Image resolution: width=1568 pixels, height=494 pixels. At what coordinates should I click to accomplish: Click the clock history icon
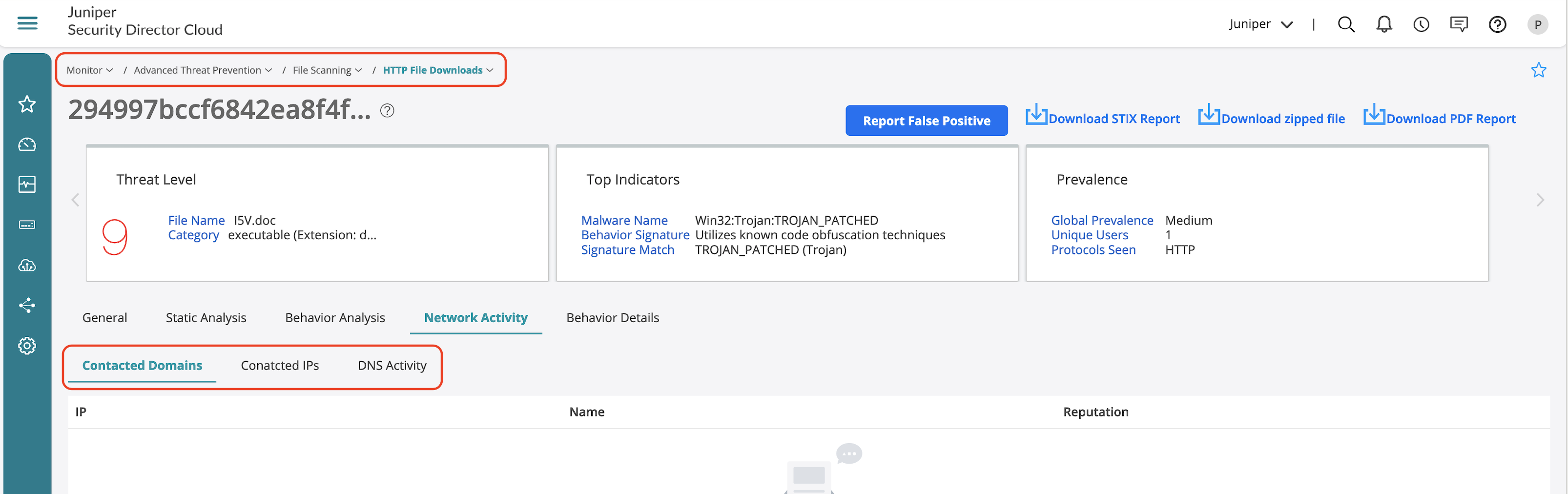[x=1421, y=24]
